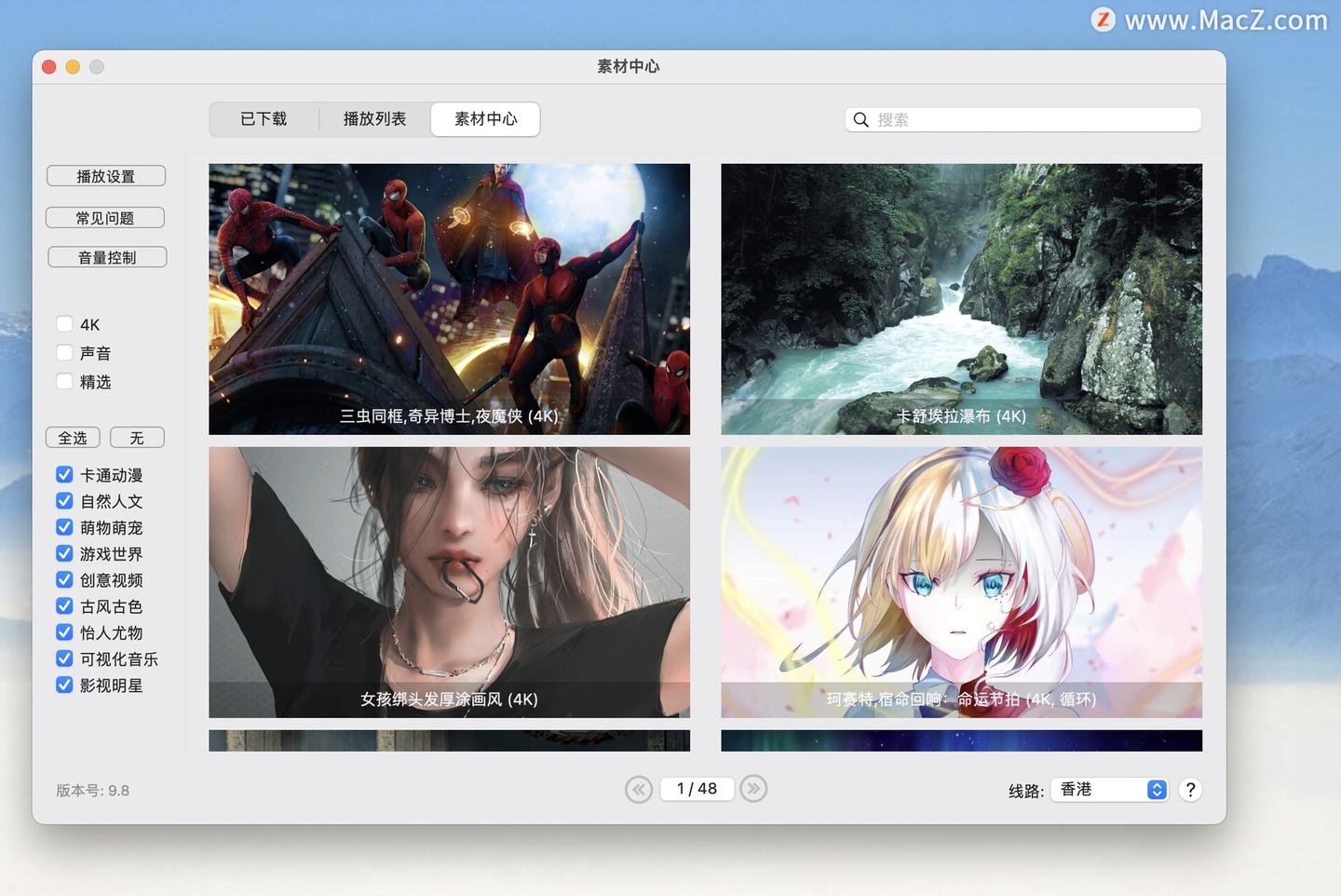Screen dimensions: 1341x896
Task: Click the search magnifier icon
Action: 860,120
